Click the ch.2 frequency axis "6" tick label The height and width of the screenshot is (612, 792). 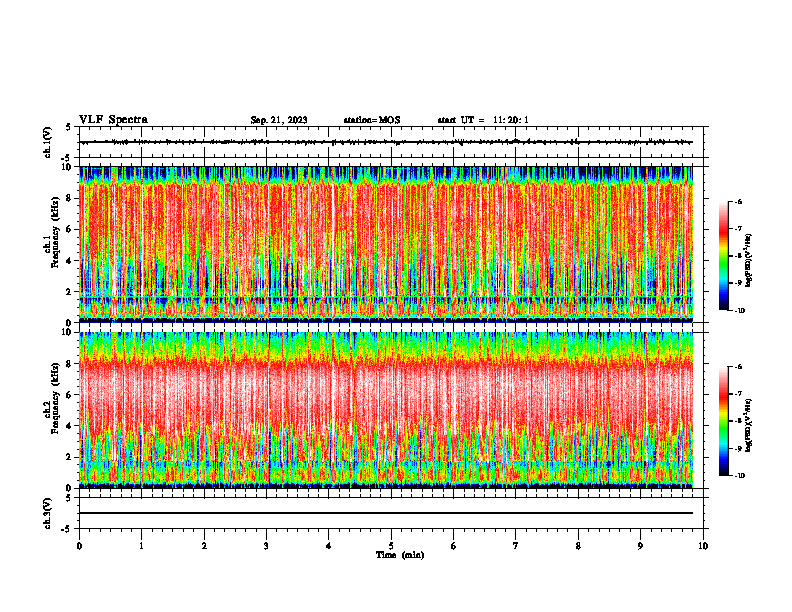(x=70, y=395)
